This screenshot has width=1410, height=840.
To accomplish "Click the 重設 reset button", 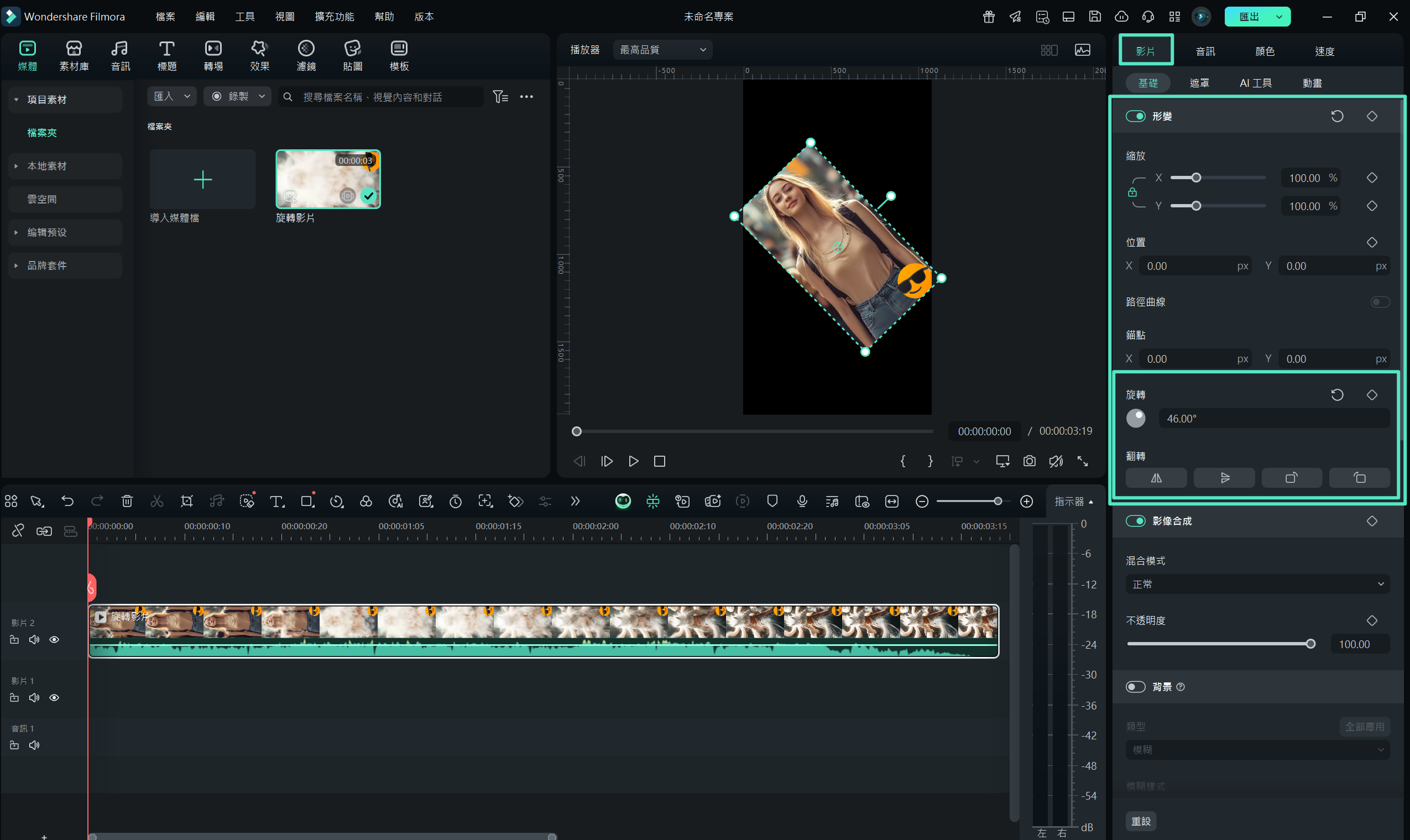I will coord(1141,821).
